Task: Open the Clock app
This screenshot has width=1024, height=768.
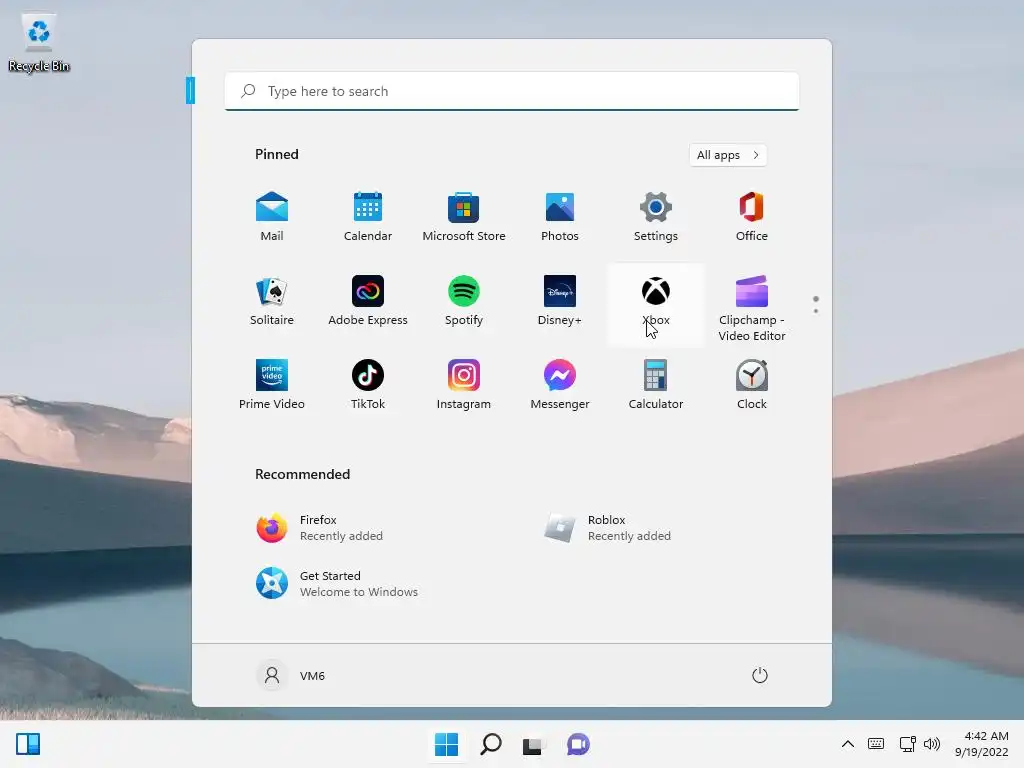Action: click(752, 385)
